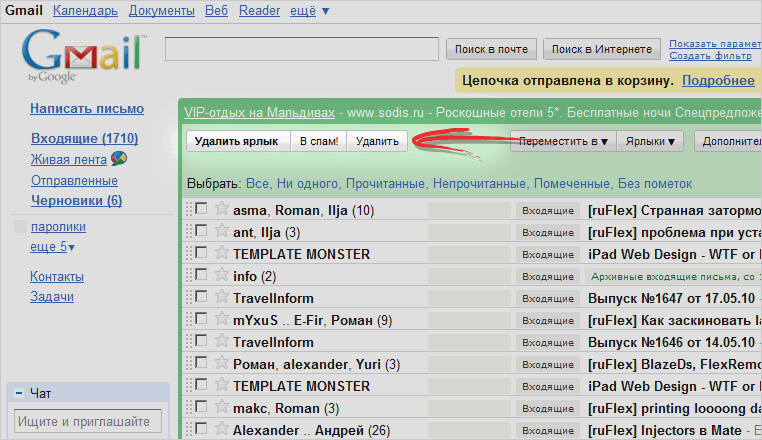Star the TravelInform Выпуск №1646 message
Image resolution: width=762 pixels, height=440 pixels.
[222, 341]
